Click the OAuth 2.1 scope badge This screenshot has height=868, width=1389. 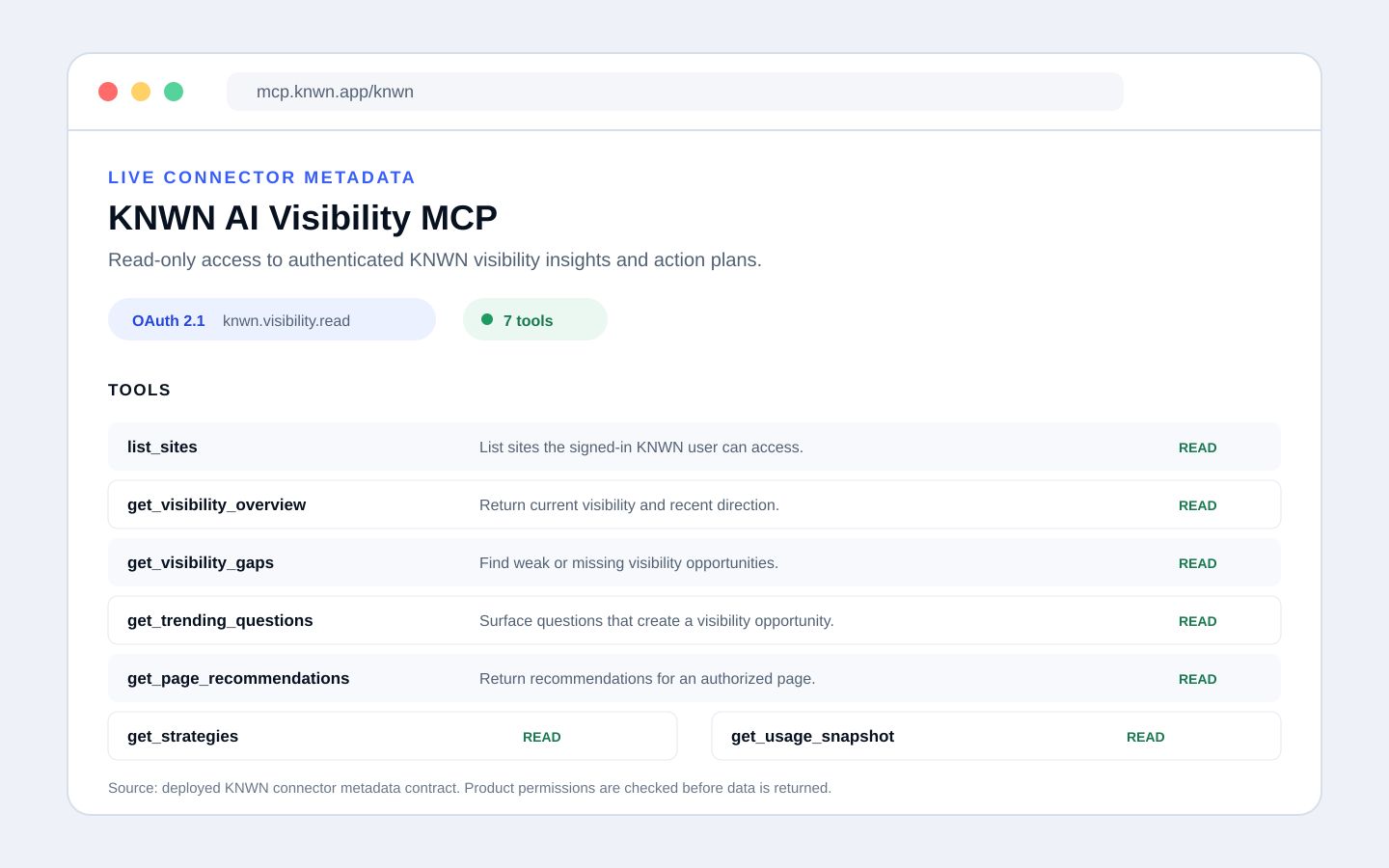click(x=272, y=319)
